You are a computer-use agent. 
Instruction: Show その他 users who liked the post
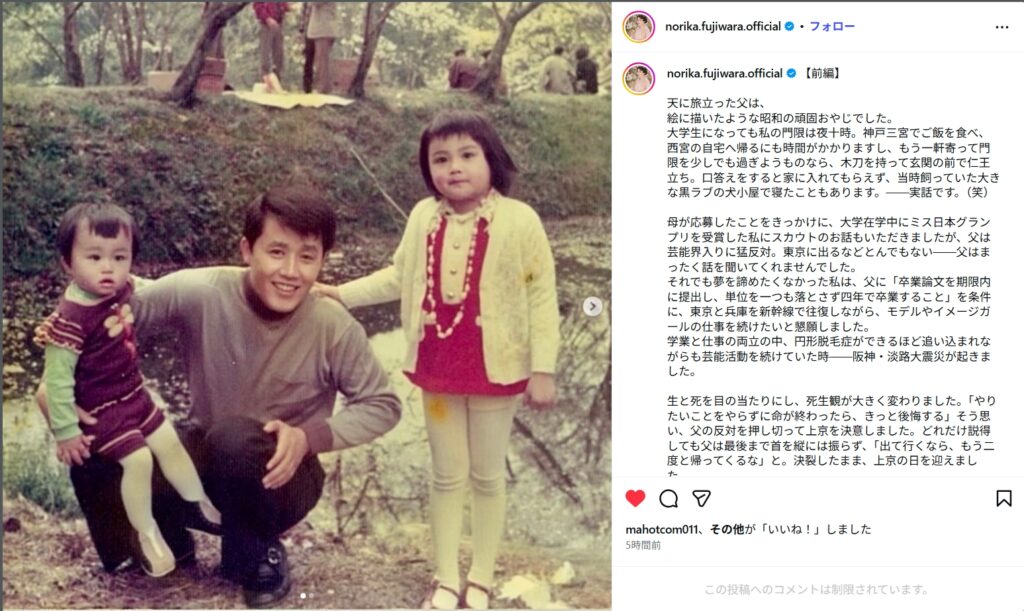727,529
